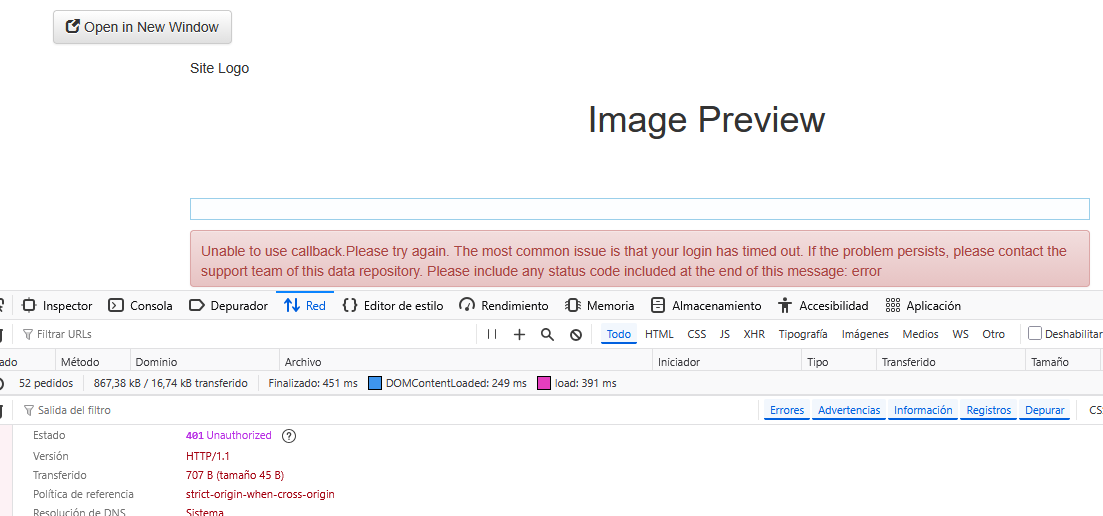Open the Almacenamiento storage panel
Image resolution: width=1103 pixels, height=516 pixels.
pos(706,306)
